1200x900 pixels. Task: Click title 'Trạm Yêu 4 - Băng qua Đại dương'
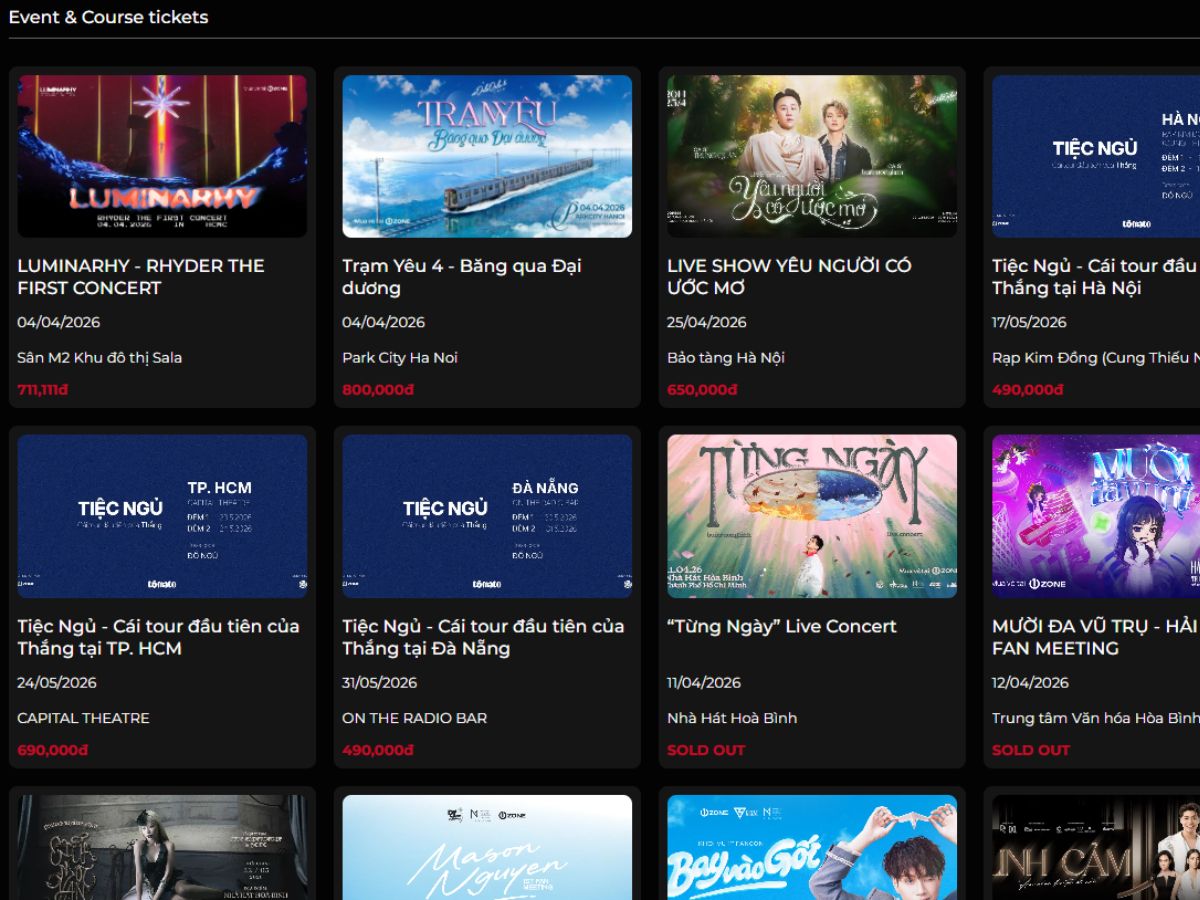(462, 277)
